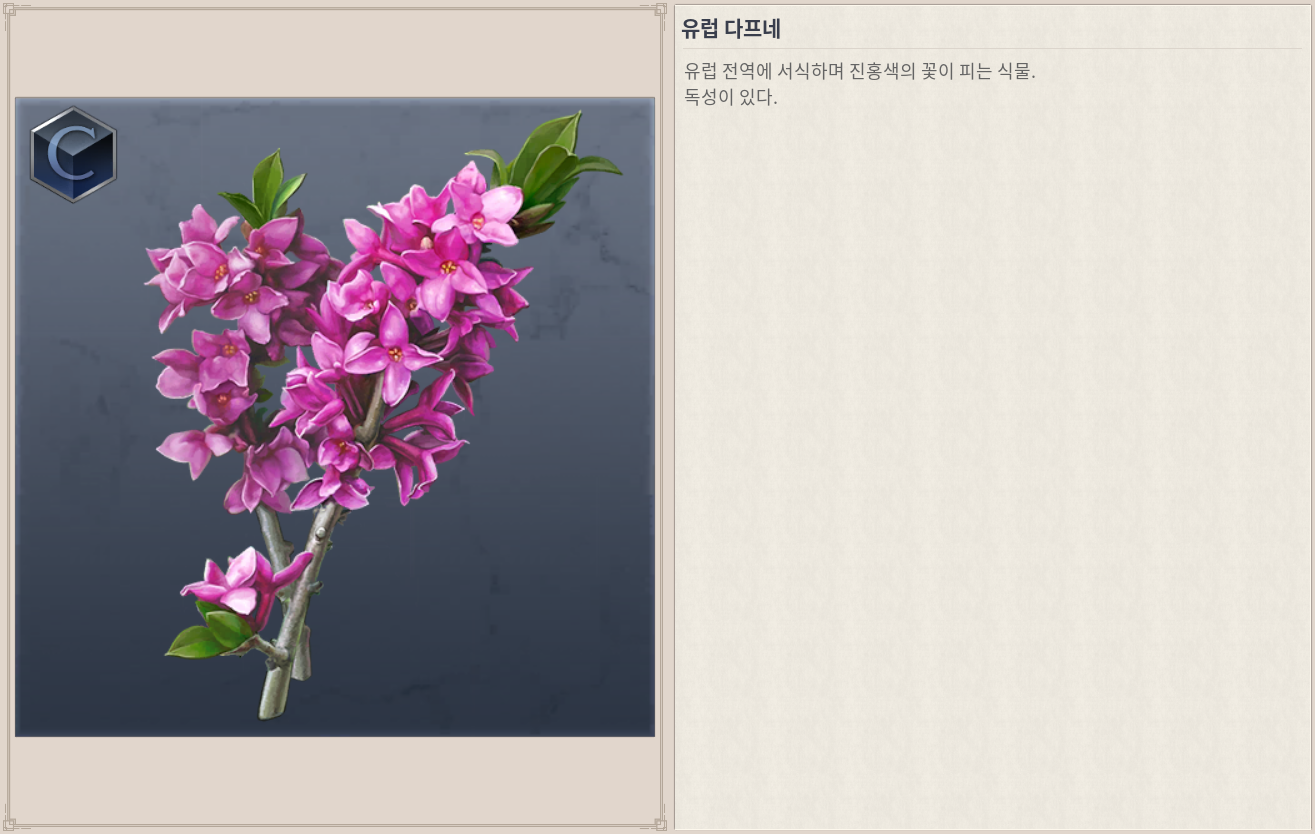Click the empty parchment area below the description
This screenshot has width=1315, height=834.
(x=992, y=470)
